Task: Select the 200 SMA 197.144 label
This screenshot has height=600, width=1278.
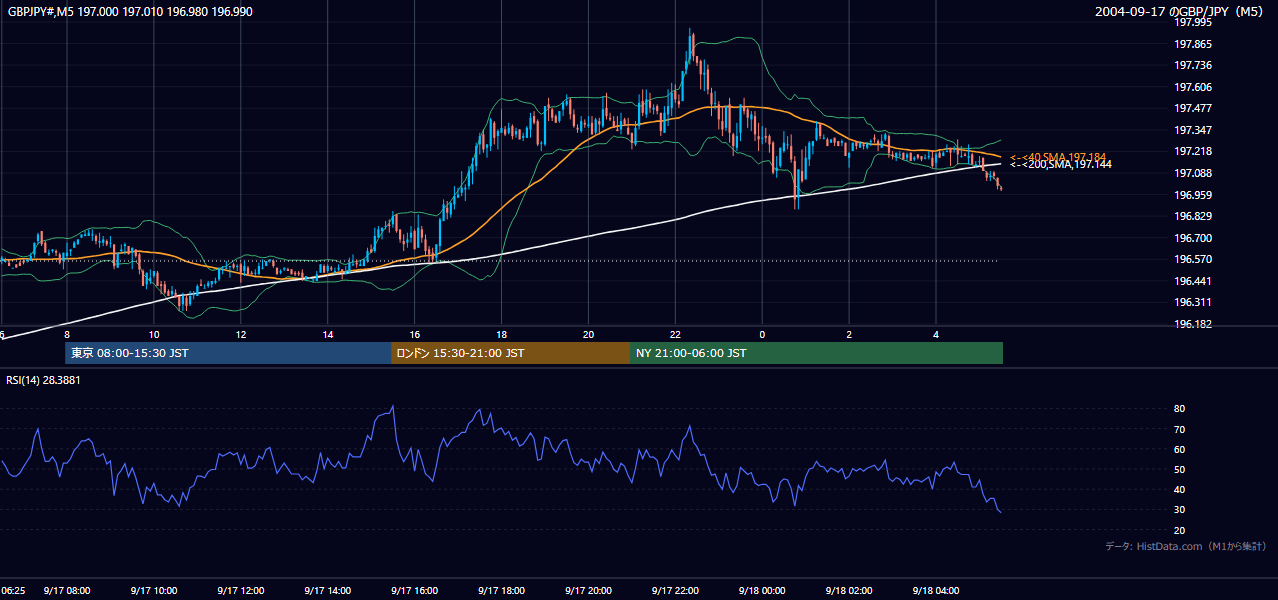Action: pos(1060,164)
